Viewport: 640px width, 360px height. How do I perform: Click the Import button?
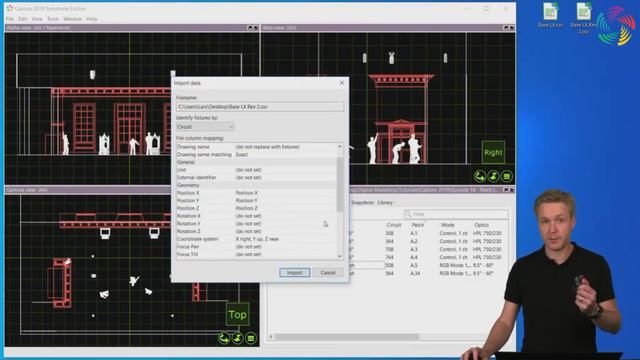click(x=295, y=273)
